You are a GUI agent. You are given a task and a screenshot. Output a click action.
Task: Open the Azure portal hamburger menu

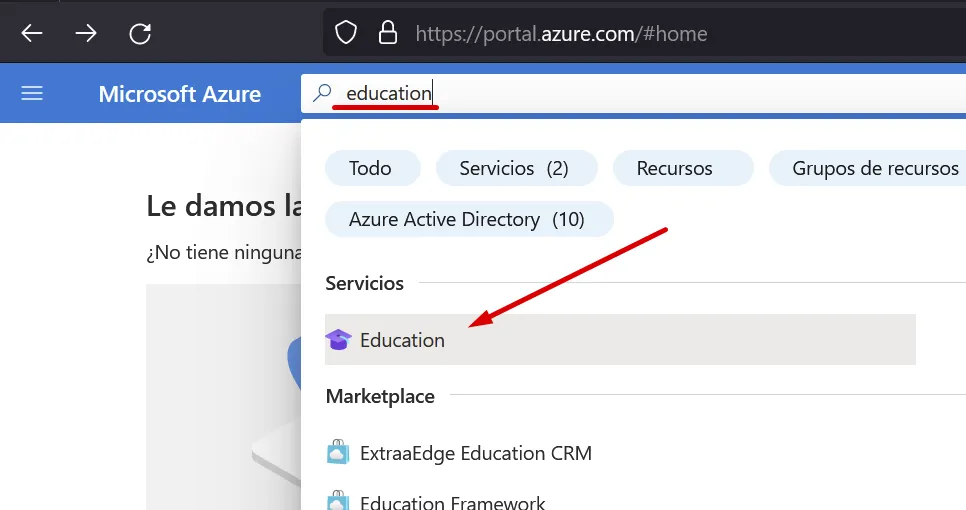[32, 94]
